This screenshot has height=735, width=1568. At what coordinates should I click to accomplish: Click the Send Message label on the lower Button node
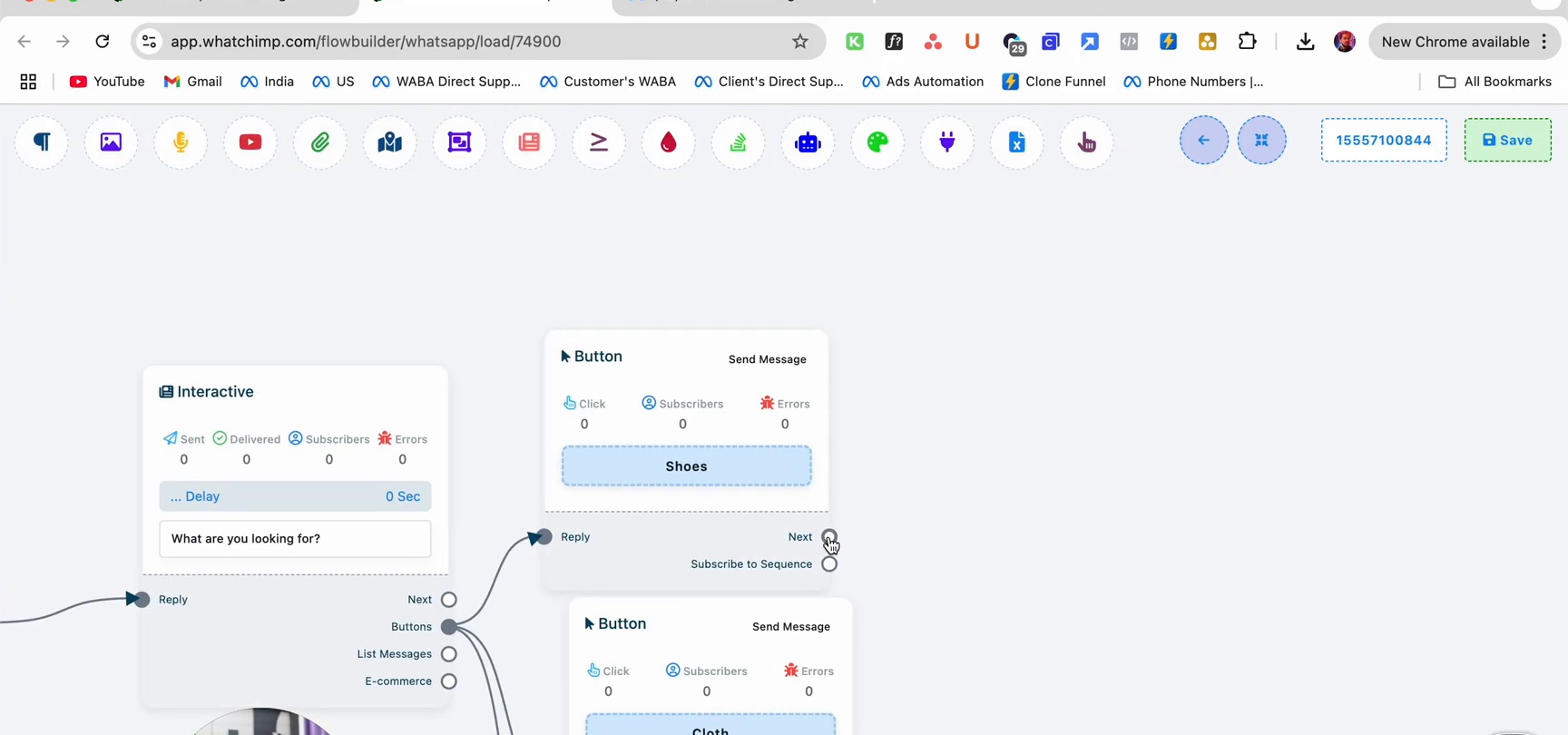coord(791,627)
